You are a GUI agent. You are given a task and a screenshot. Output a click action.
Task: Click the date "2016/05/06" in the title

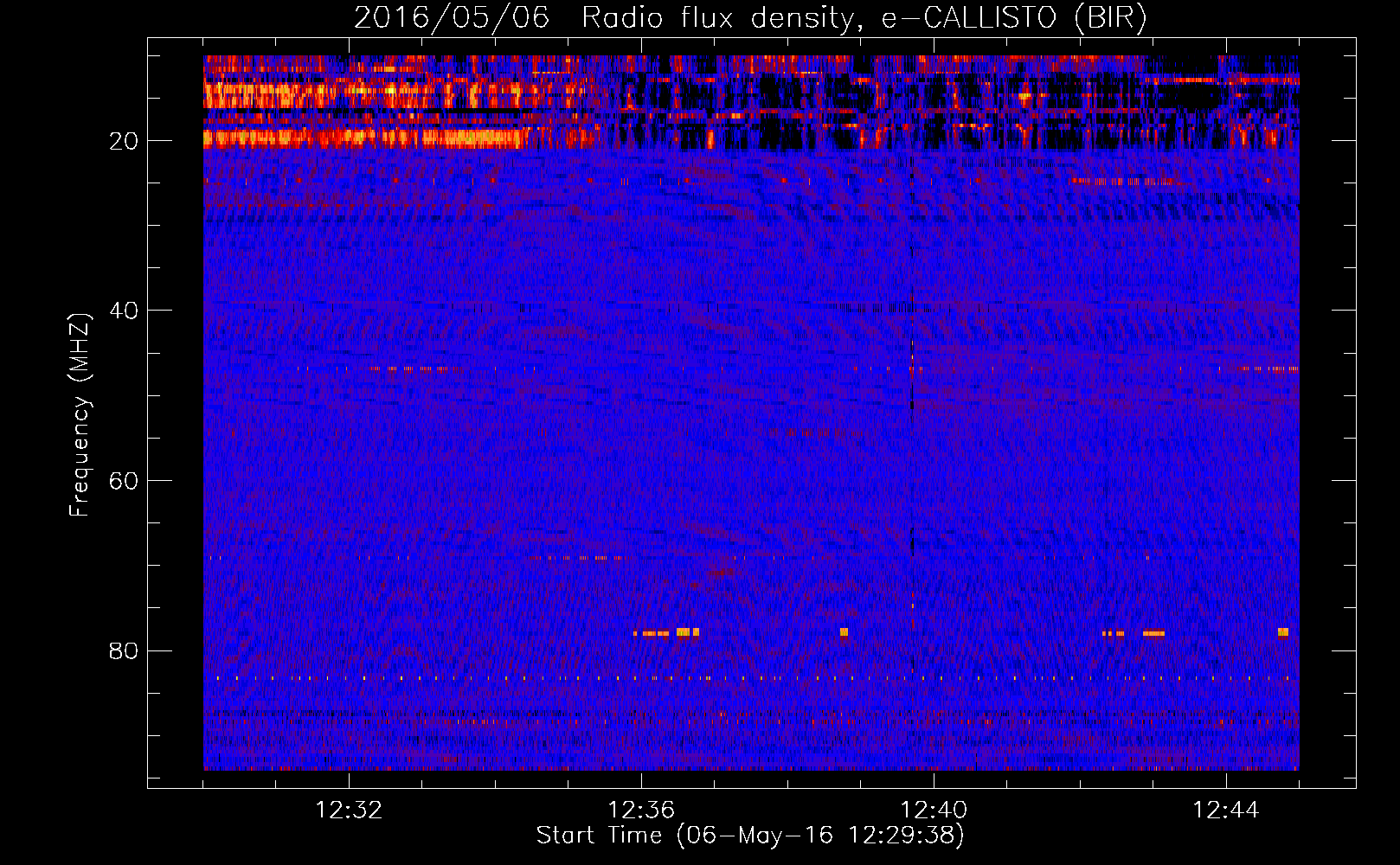(452, 18)
